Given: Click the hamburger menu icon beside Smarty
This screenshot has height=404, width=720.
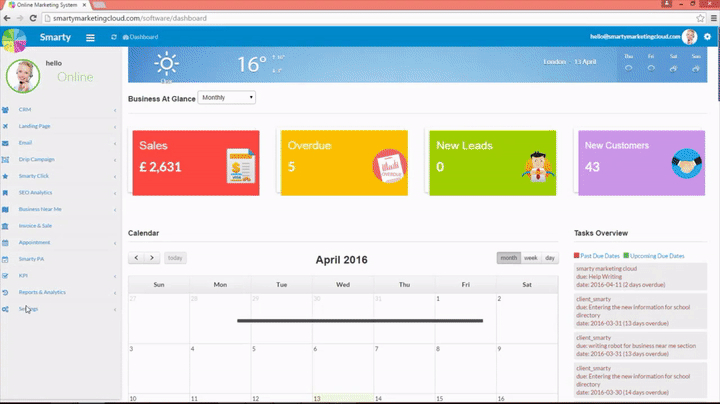Looking at the screenshot, I should [90, 38].
